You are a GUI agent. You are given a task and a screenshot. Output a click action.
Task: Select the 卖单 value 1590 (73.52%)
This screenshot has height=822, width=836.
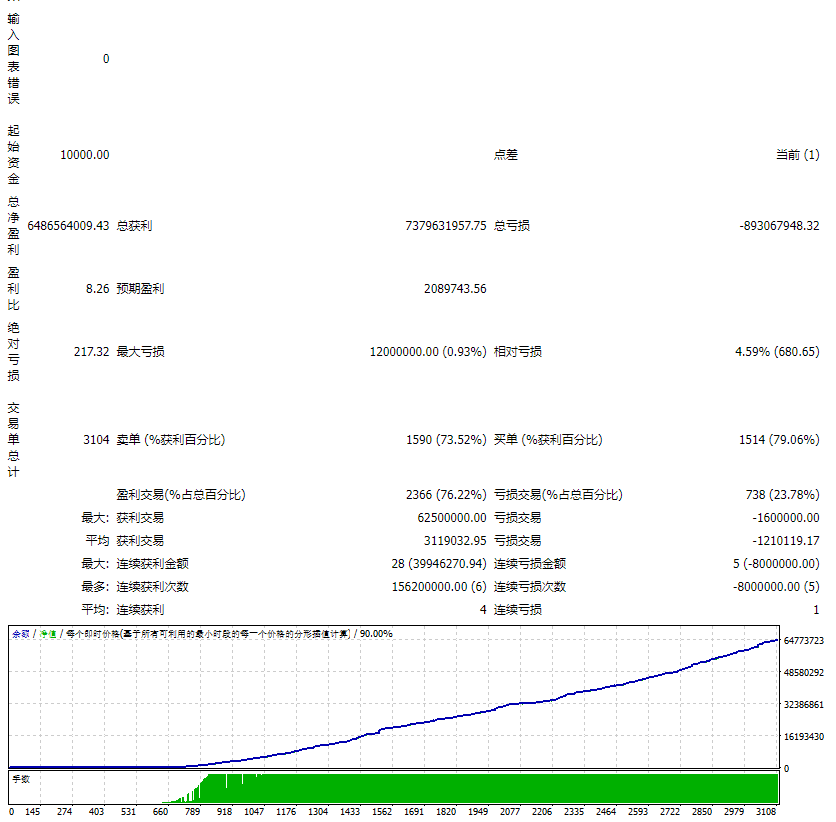click(446, 440)
